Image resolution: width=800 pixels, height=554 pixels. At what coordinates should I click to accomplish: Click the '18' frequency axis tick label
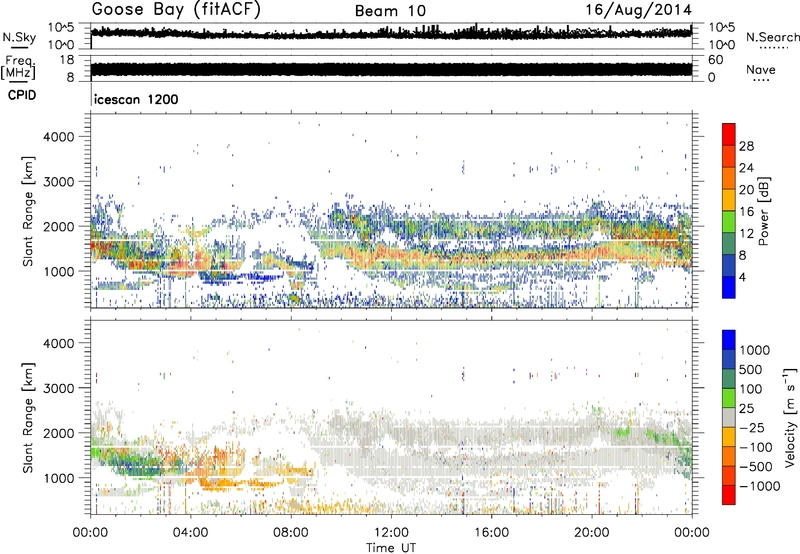tap(67, 60)
